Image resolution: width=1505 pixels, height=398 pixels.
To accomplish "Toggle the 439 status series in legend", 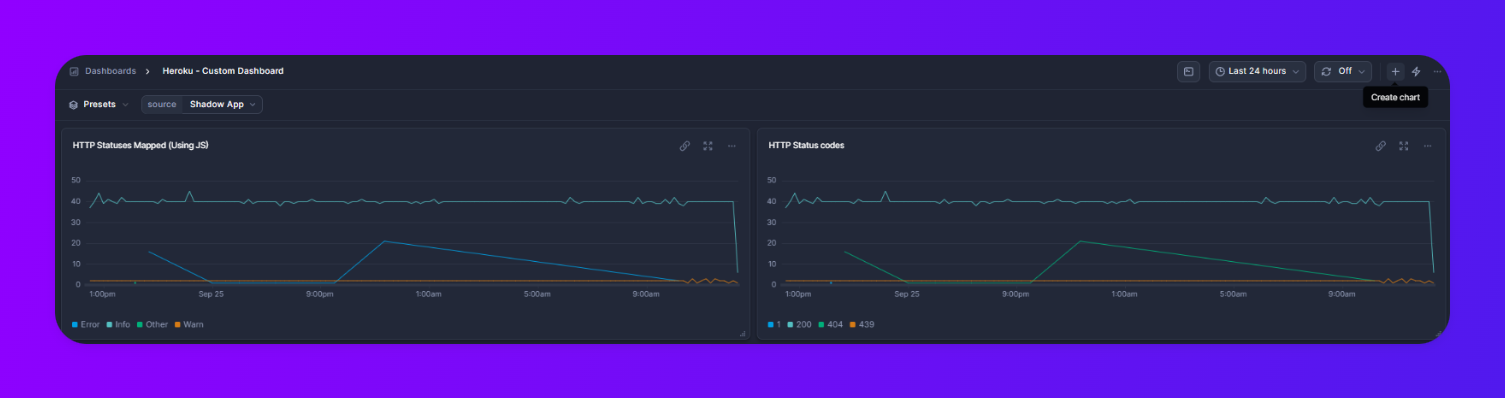I will tap(861, 324).
